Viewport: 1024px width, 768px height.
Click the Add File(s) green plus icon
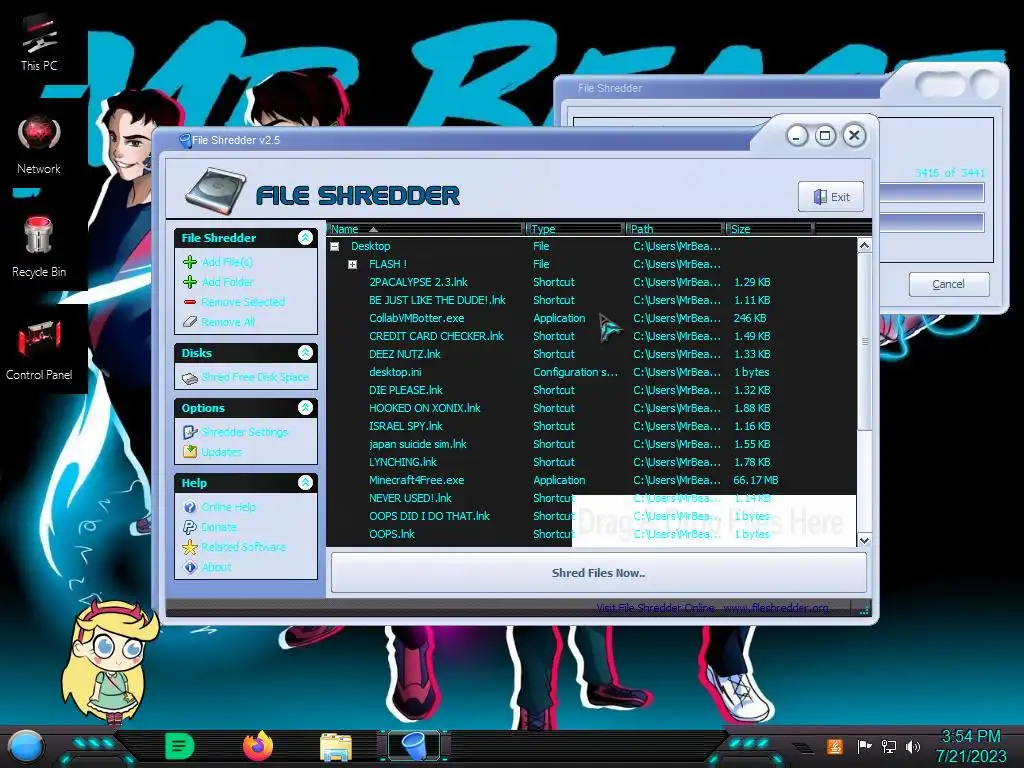190,262
